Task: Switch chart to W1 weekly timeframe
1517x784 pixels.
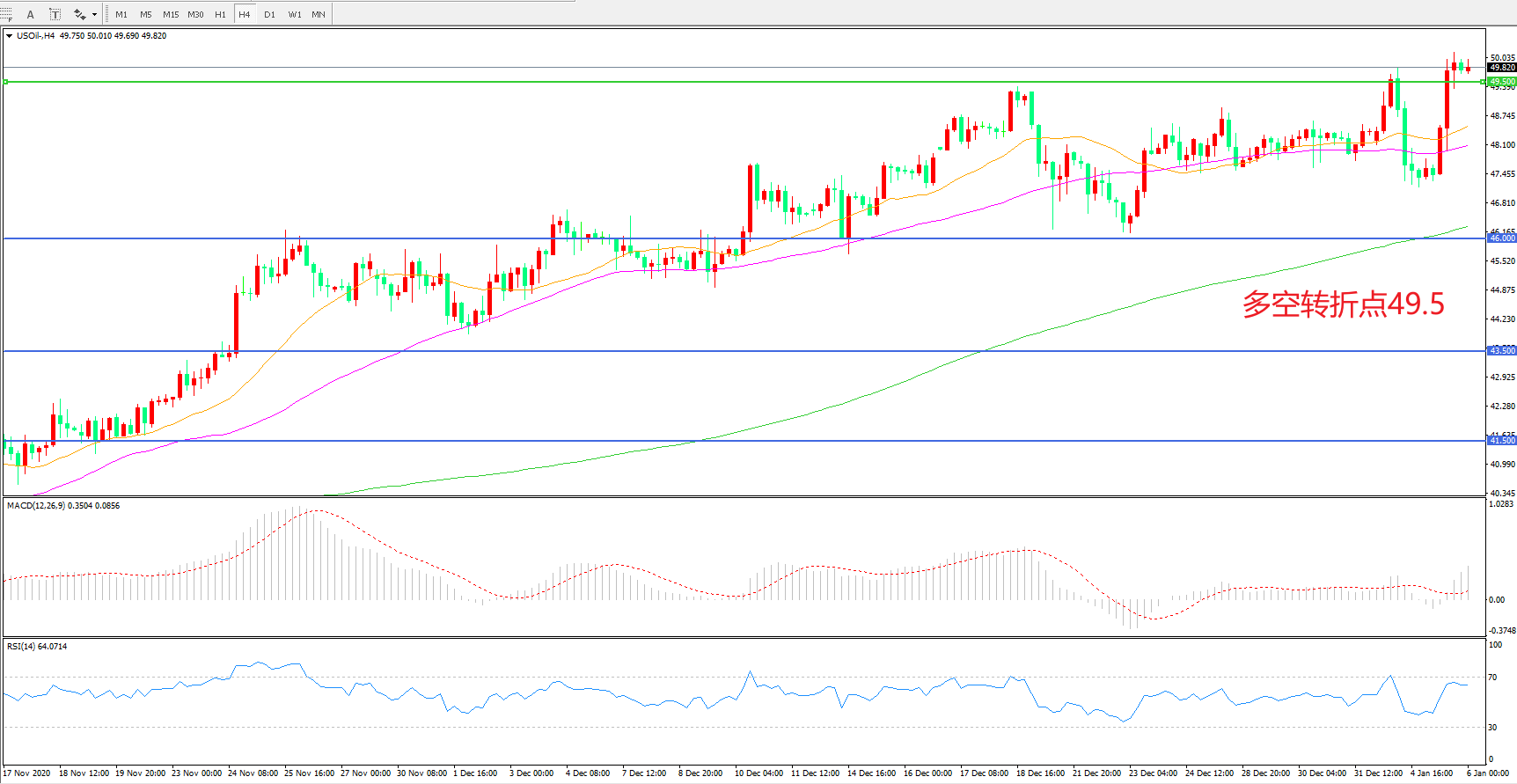Action: click(294, 14)
